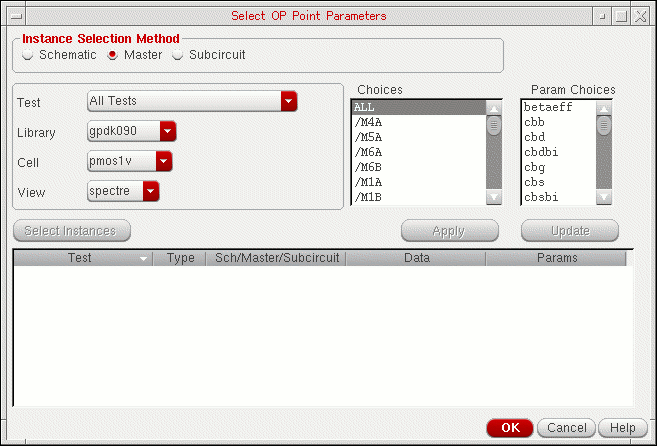Select ALL in the Choices list
The image size is (657, 446).
[419, 107]
